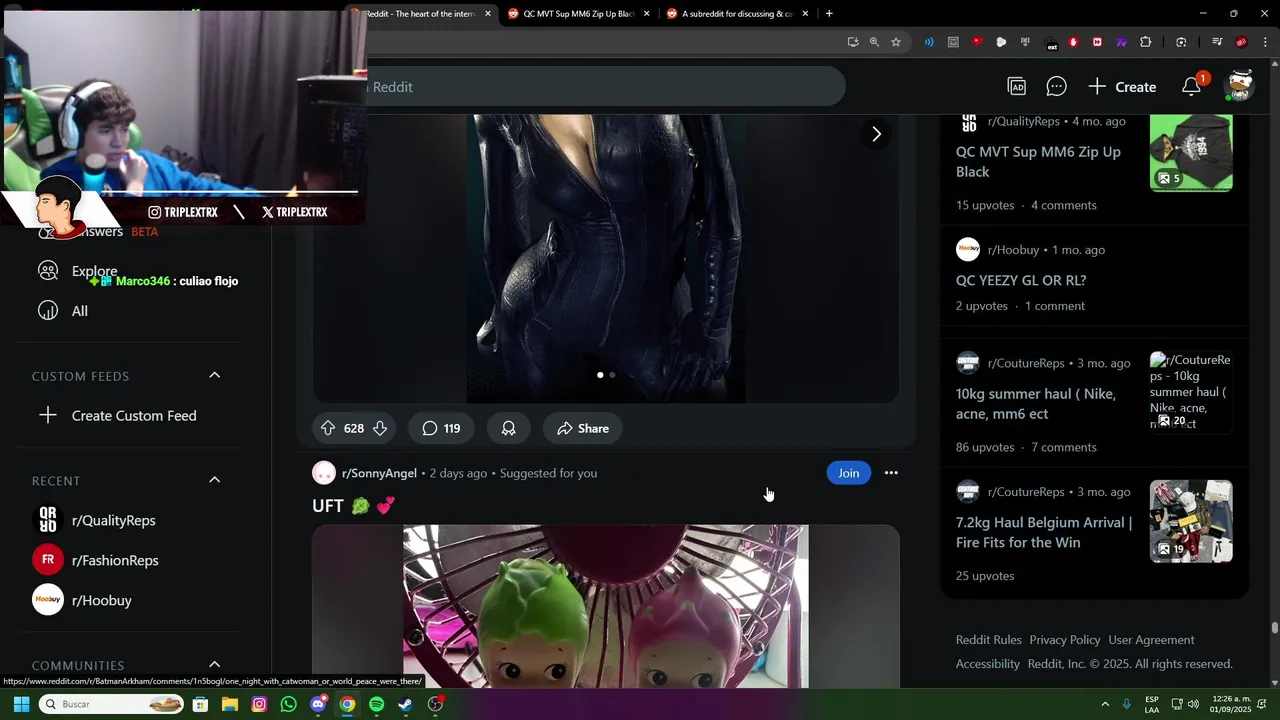Focus the Reddit search box
This screenshot has height=720, width=1280.
(605, 87)
